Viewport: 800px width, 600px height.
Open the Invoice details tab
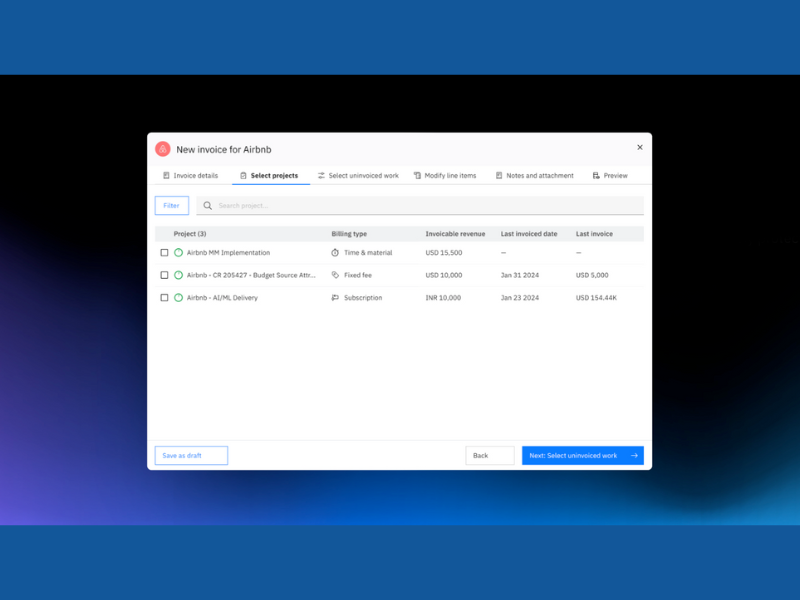[x=190, y=176]
